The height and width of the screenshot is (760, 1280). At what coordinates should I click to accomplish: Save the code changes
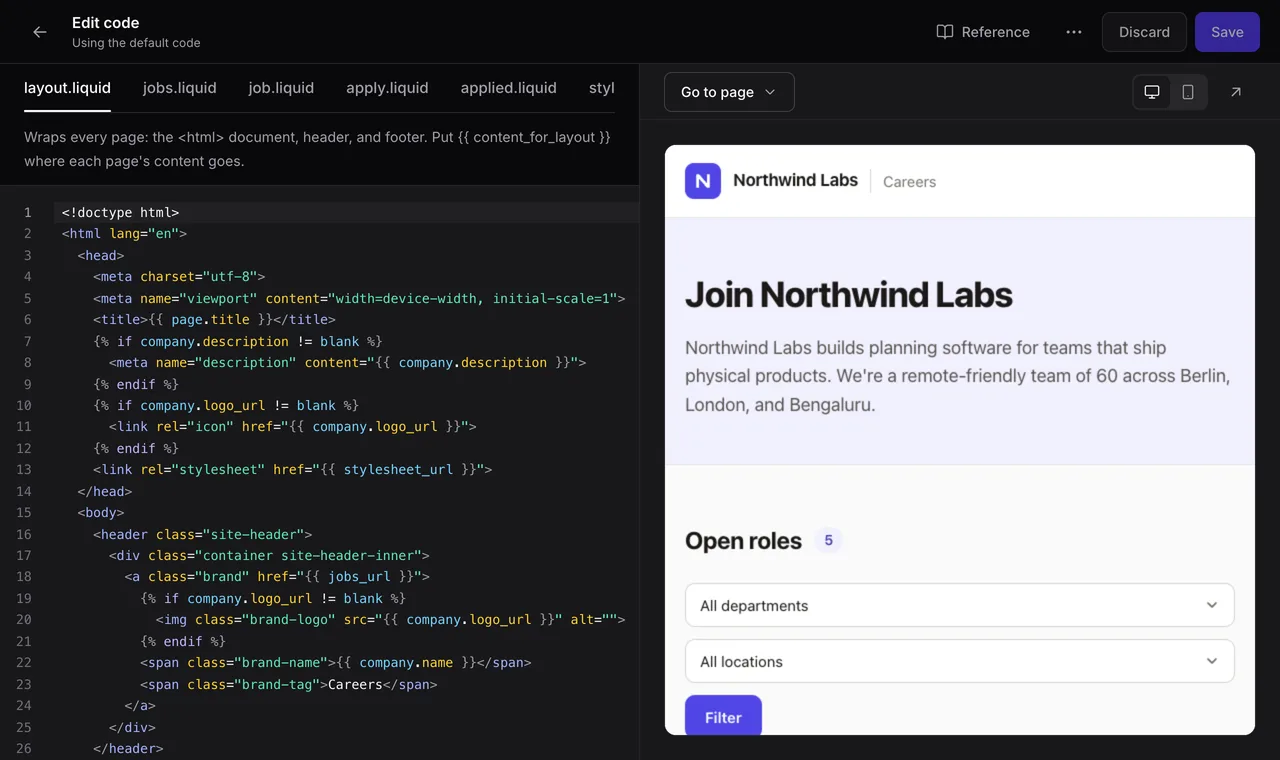pos(1227,32)
